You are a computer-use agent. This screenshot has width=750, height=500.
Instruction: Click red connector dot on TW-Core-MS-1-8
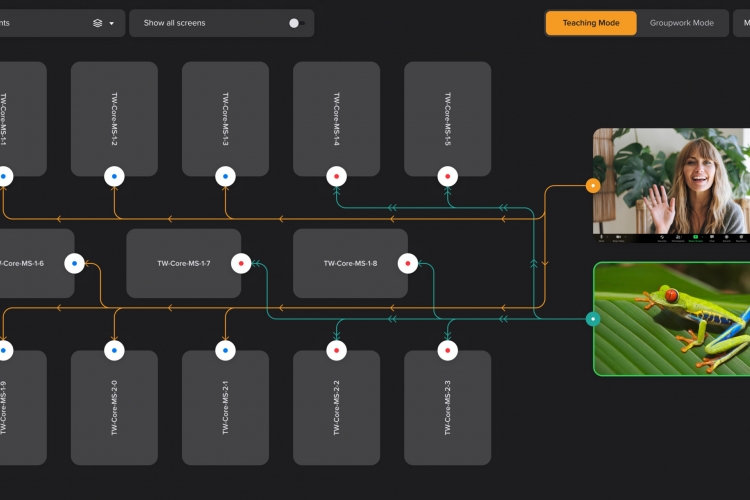tap(407, 264)
